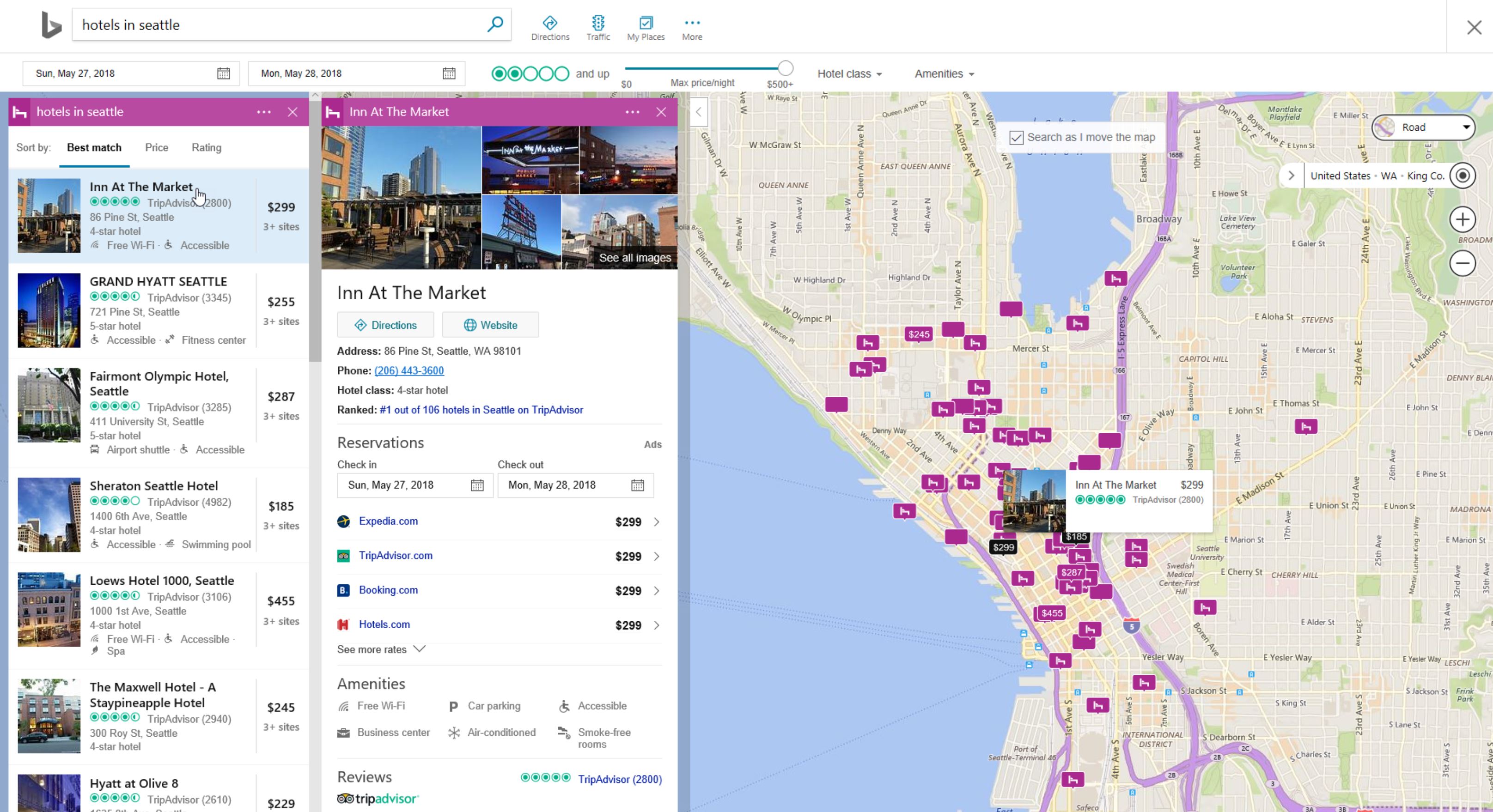Sort by Best match

94,148
